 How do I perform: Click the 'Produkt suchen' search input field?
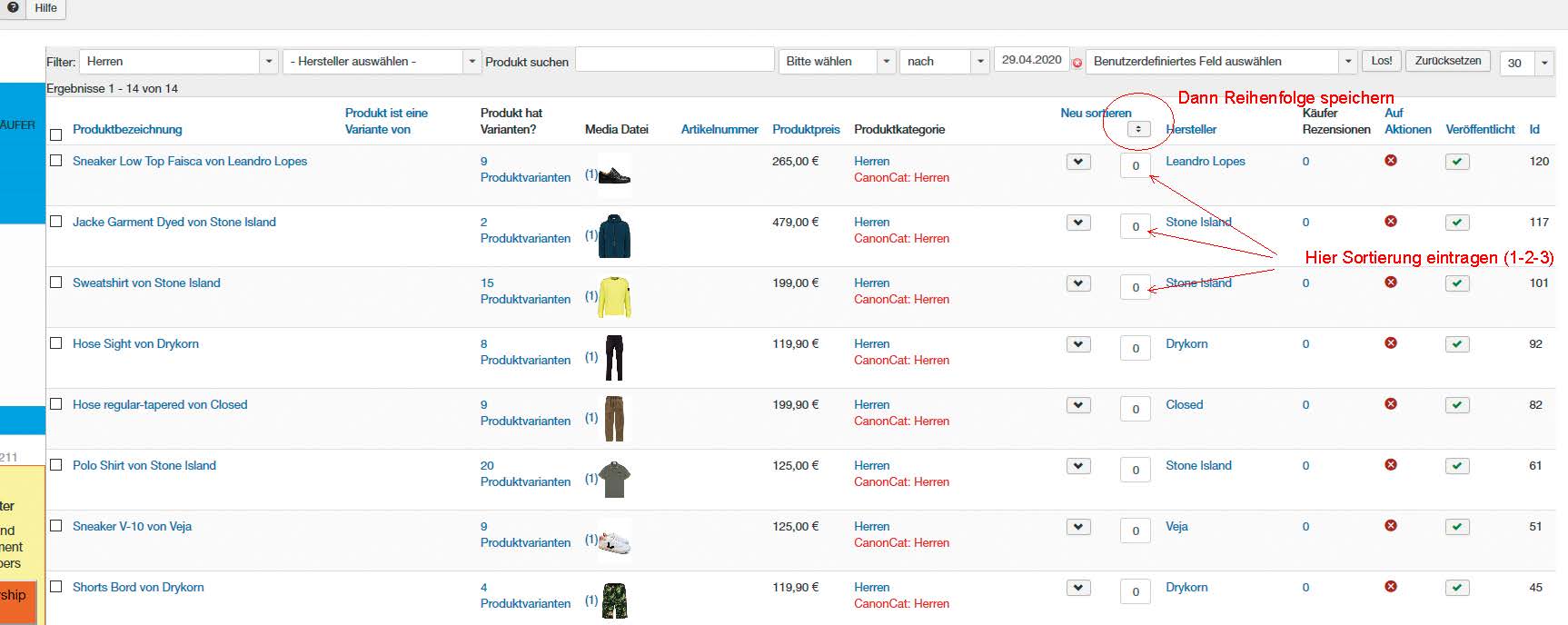(674, 60)
